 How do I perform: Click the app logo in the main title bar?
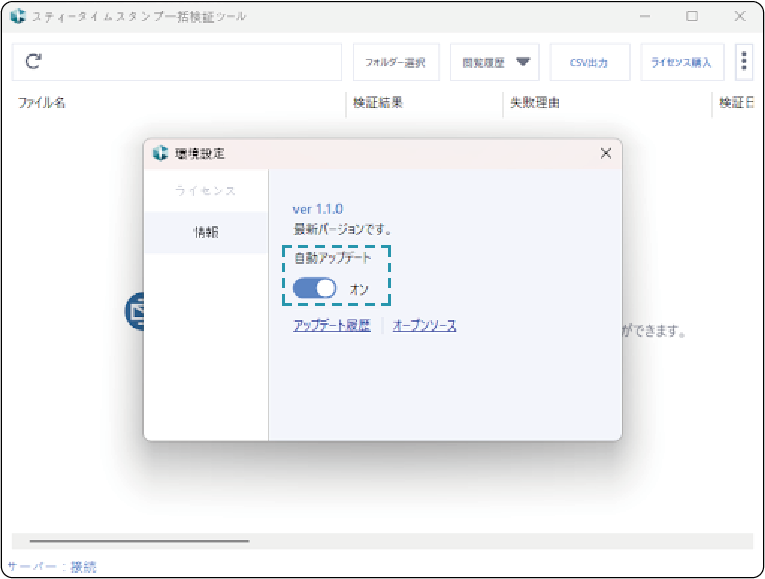pyautogui.click(x=17, y=17)
